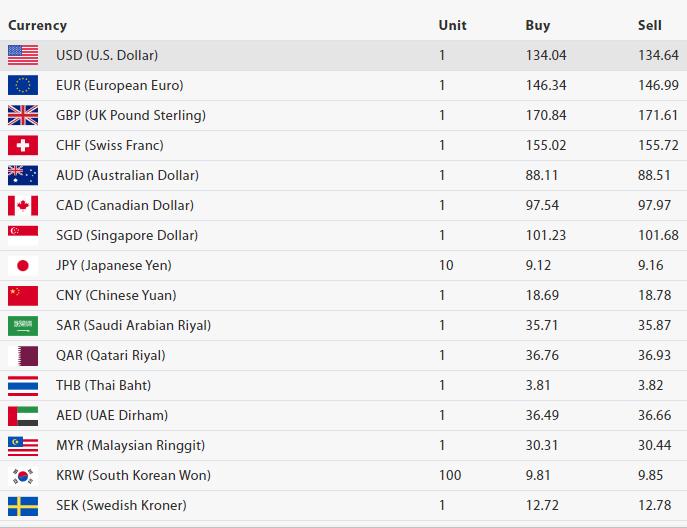Select the UK Union Jack flag icon
Image resolution: width=687 pixels, height=528 pixels.
pyautogui.click(x=23, y=115)
